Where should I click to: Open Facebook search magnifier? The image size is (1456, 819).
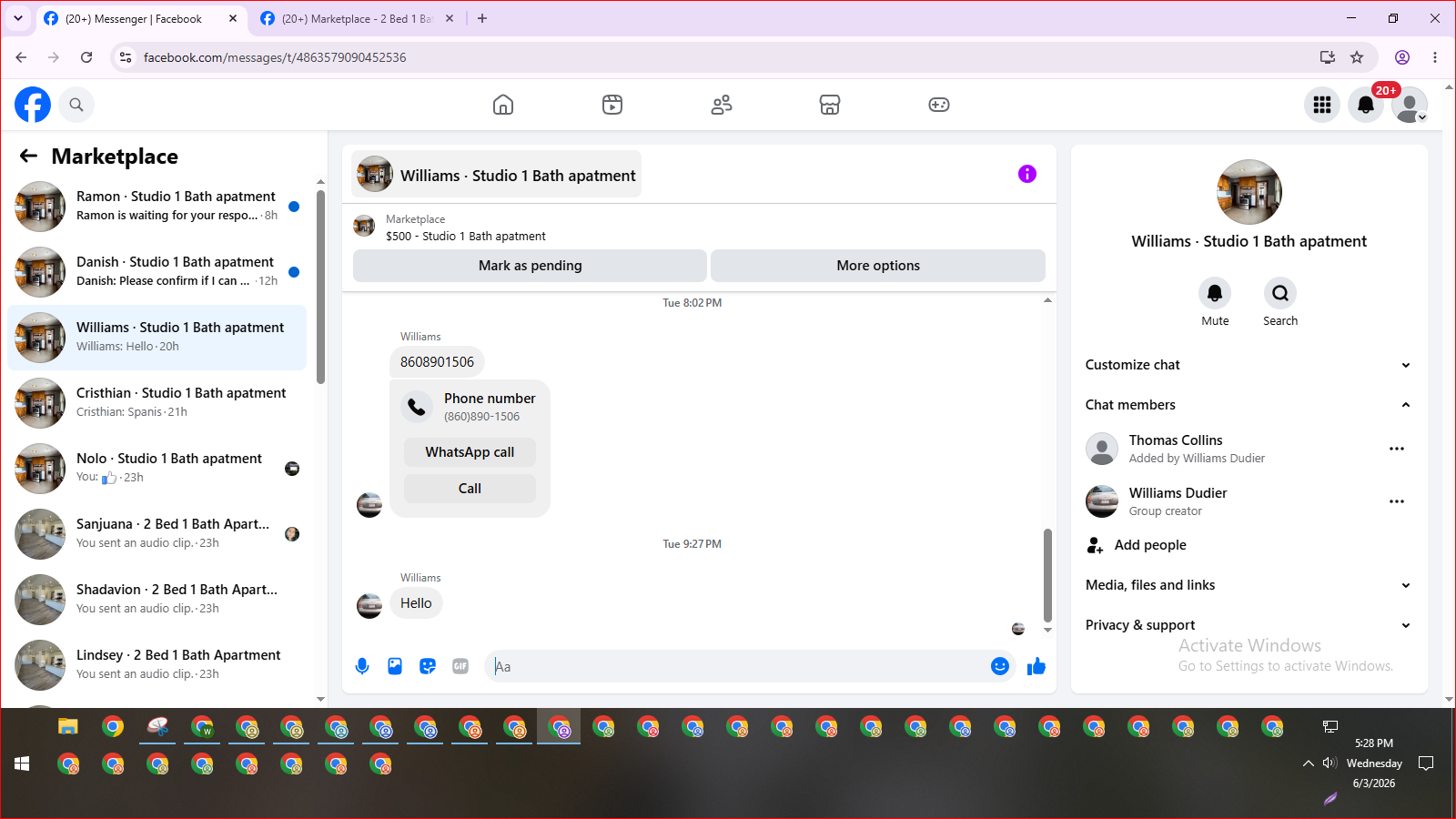76,105
